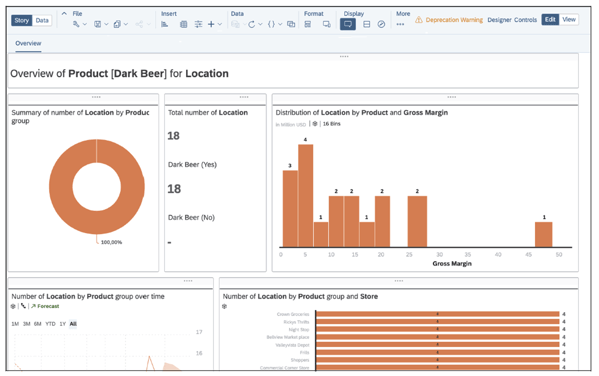Viewport: 599px width, 376px height.
Task: Switch to Story mode
Action: pyautogui.click(x=21, y=20)
